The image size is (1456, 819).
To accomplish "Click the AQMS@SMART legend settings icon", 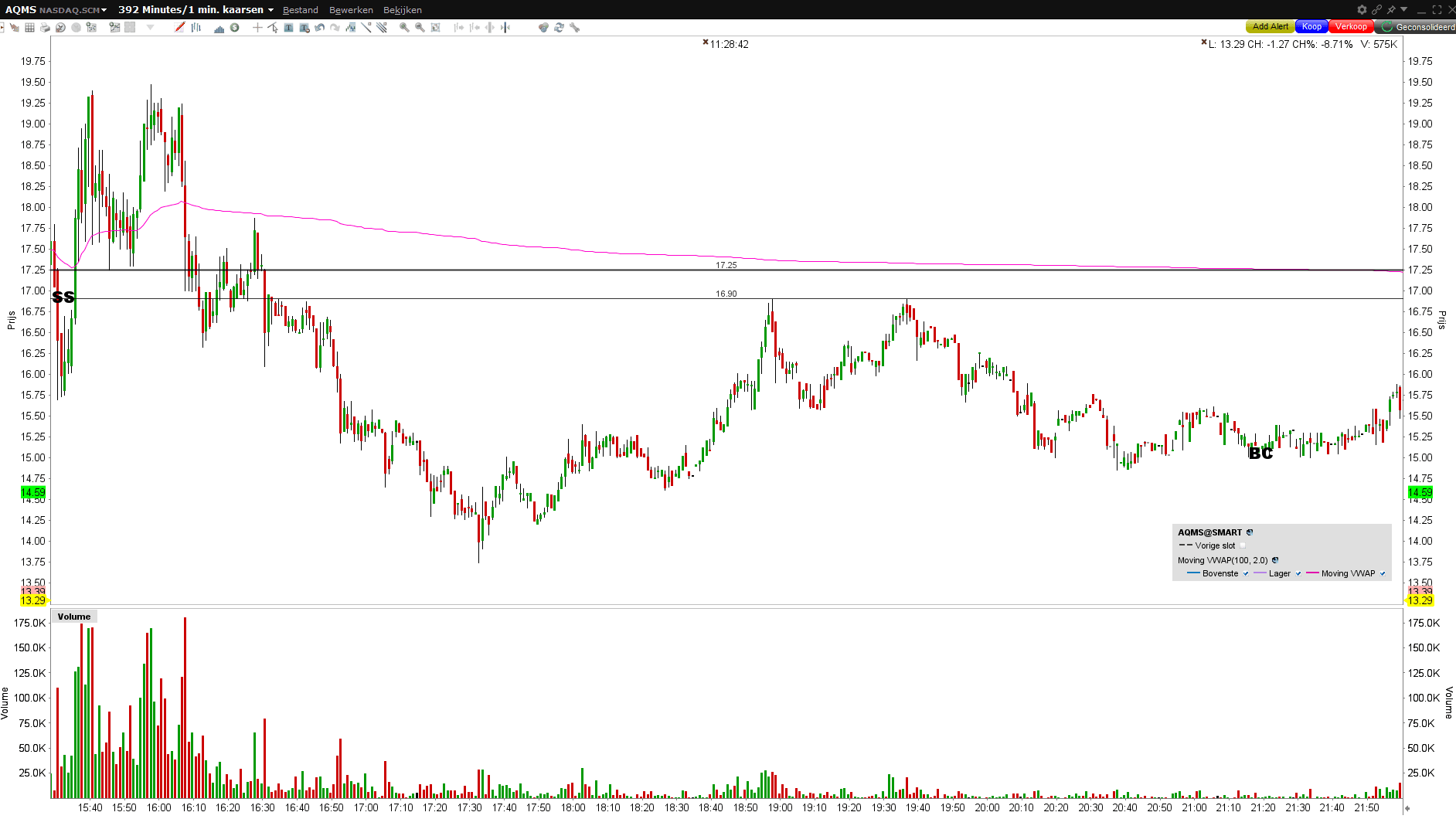I will tap(1250, 532).
